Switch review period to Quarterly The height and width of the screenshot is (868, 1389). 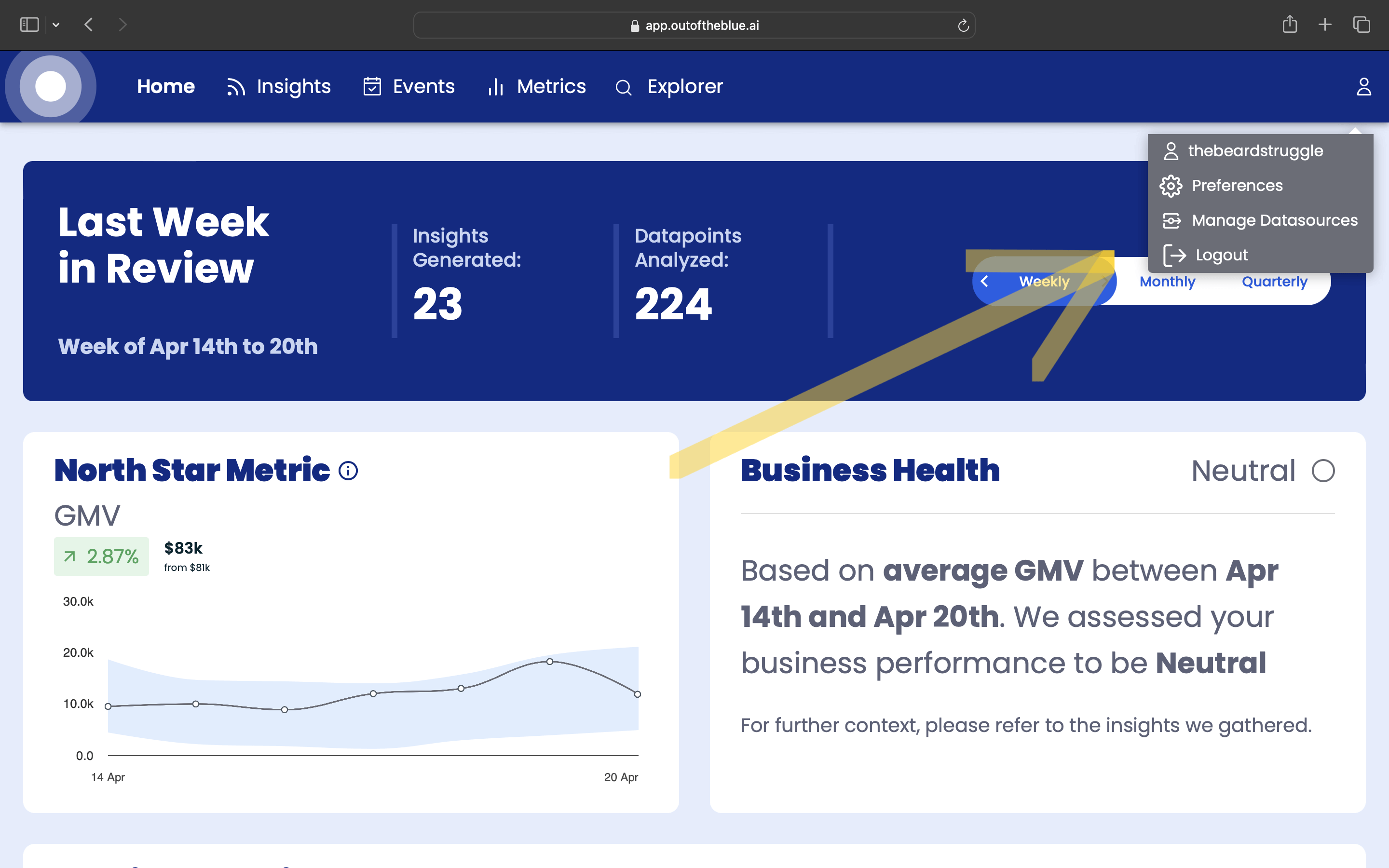tap(1274, 281)
